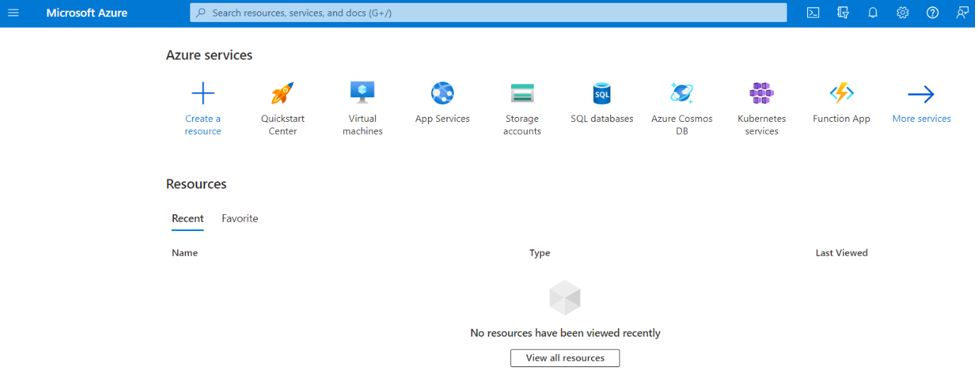Image resolution: width=977 pixels, height=385 pixels.
Task: Sort by the Last Viewed column header
Action: click(x=842, y=253)
